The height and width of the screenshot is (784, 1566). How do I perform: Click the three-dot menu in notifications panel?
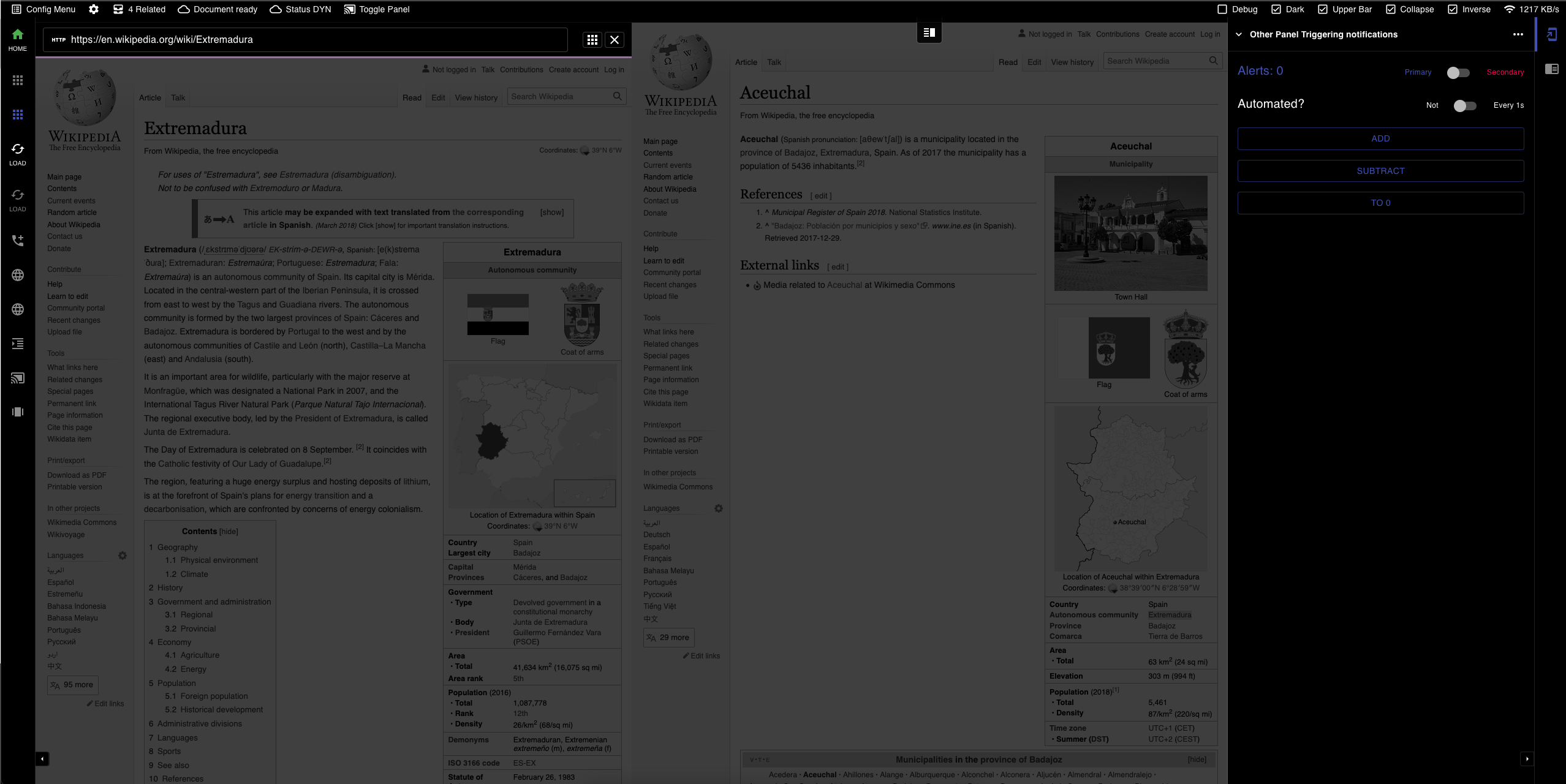click(1518, 34)
